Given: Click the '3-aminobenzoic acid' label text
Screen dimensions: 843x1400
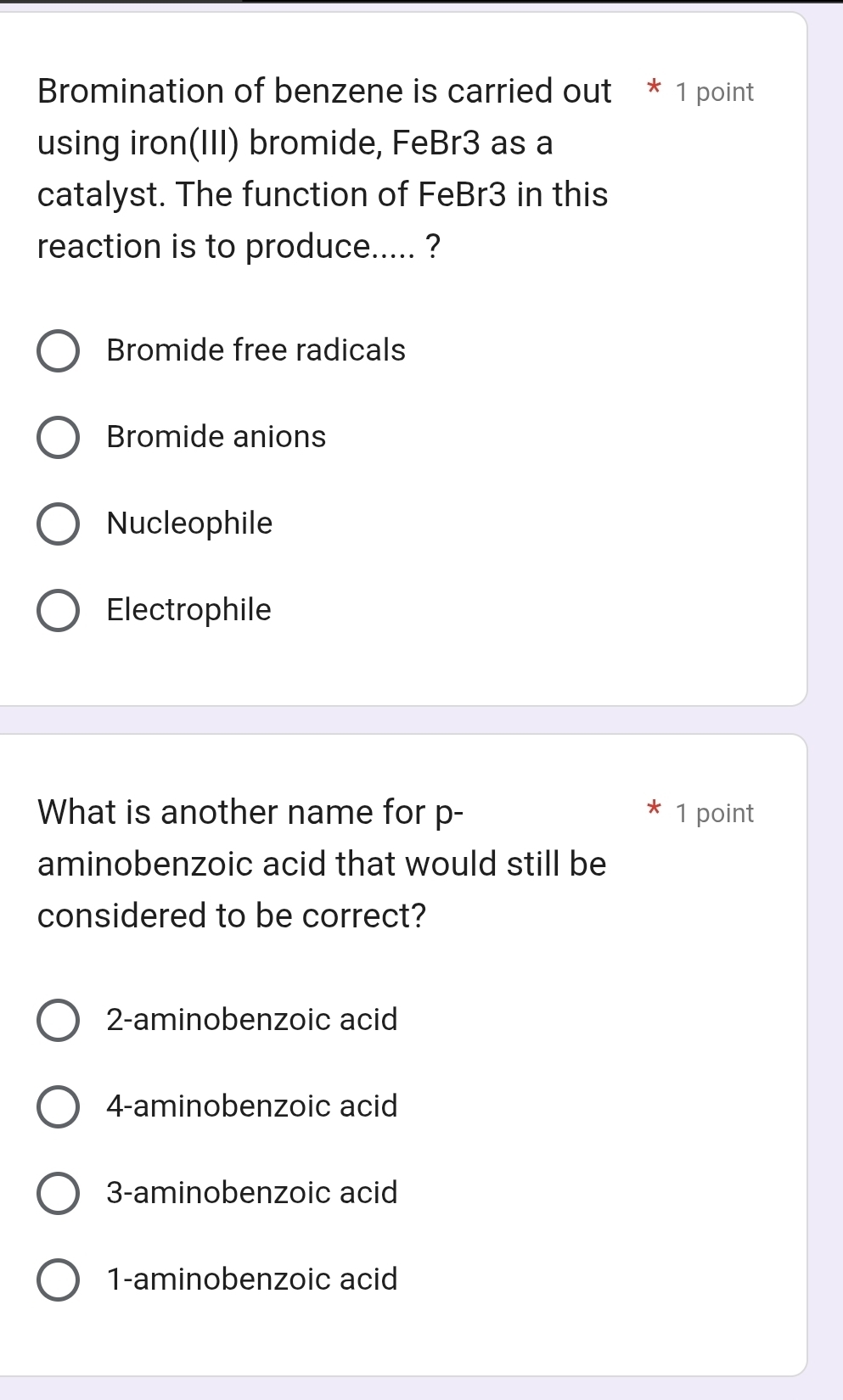Looking at the screenshot, I should 251,1193.
